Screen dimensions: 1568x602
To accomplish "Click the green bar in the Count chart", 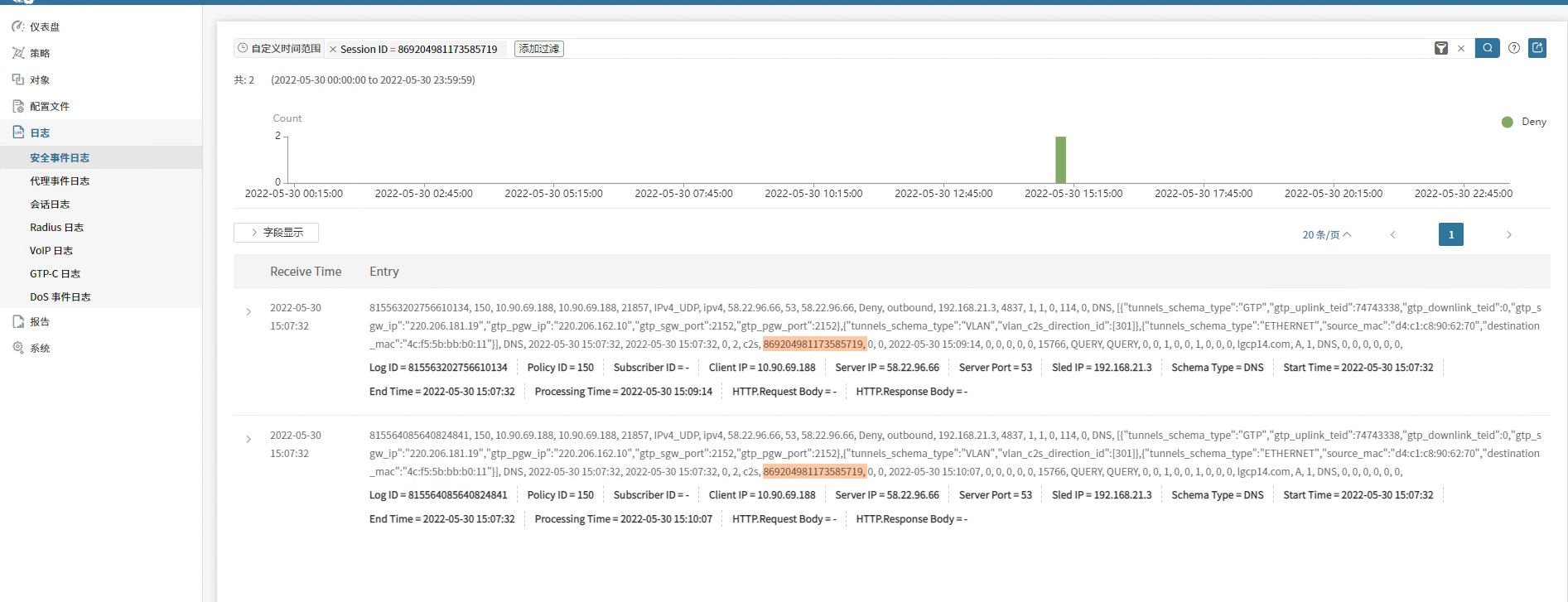I will pyautogui.click(x=1060, y=160).
